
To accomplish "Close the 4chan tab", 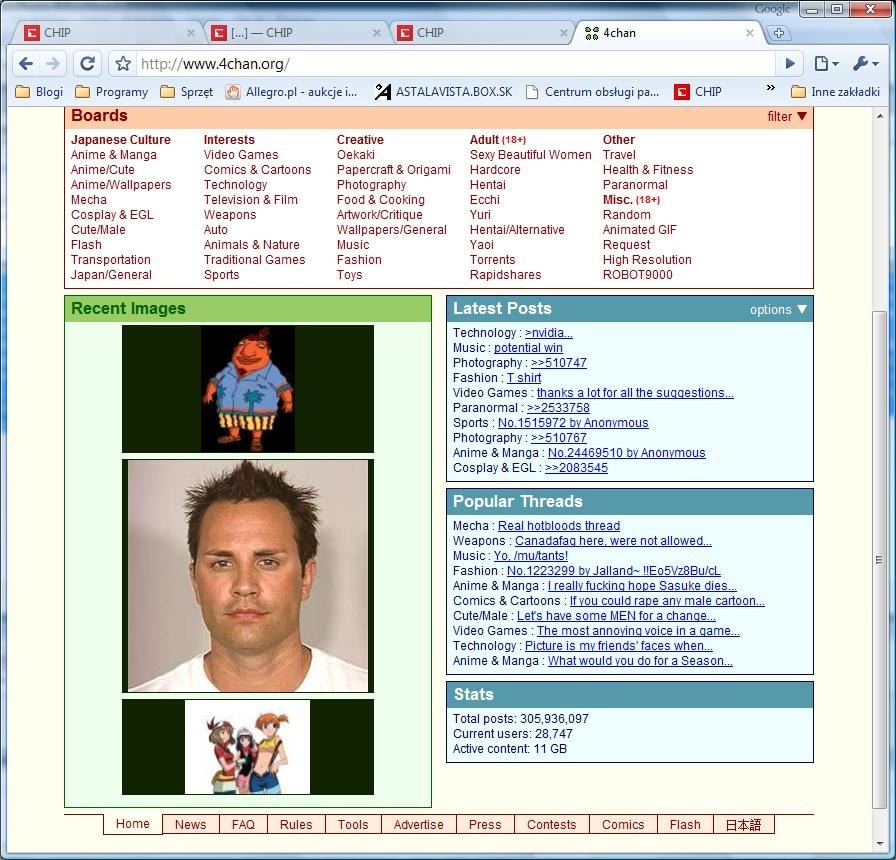I will pyautogui.click(x=750, y=33).
